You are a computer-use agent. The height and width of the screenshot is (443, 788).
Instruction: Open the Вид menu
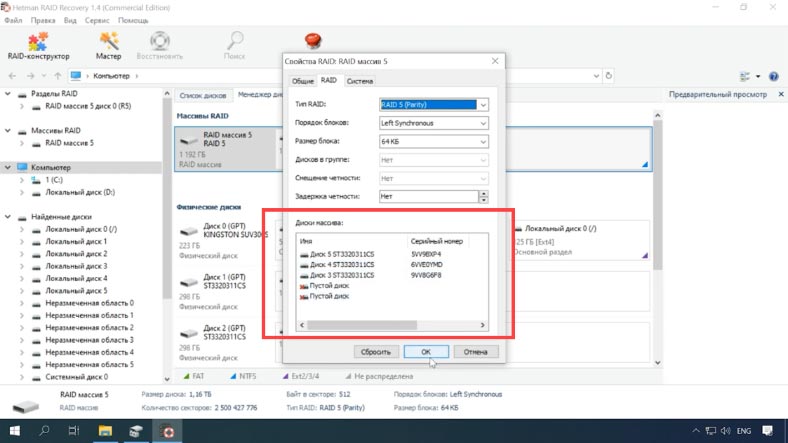[x=70, y=21]
